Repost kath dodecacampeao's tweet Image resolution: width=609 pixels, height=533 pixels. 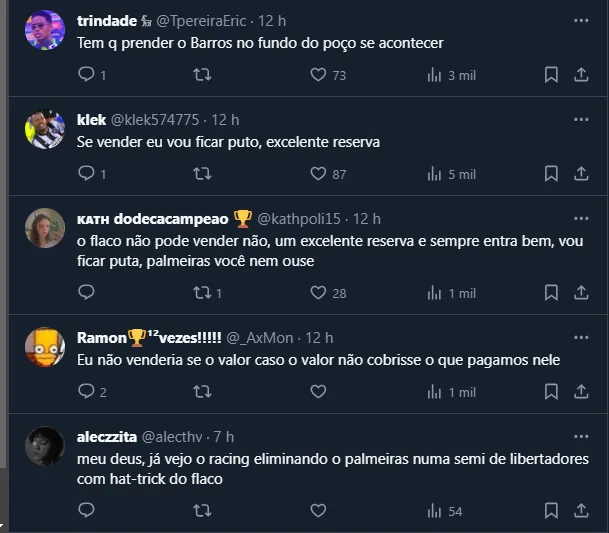pos(202,292)
